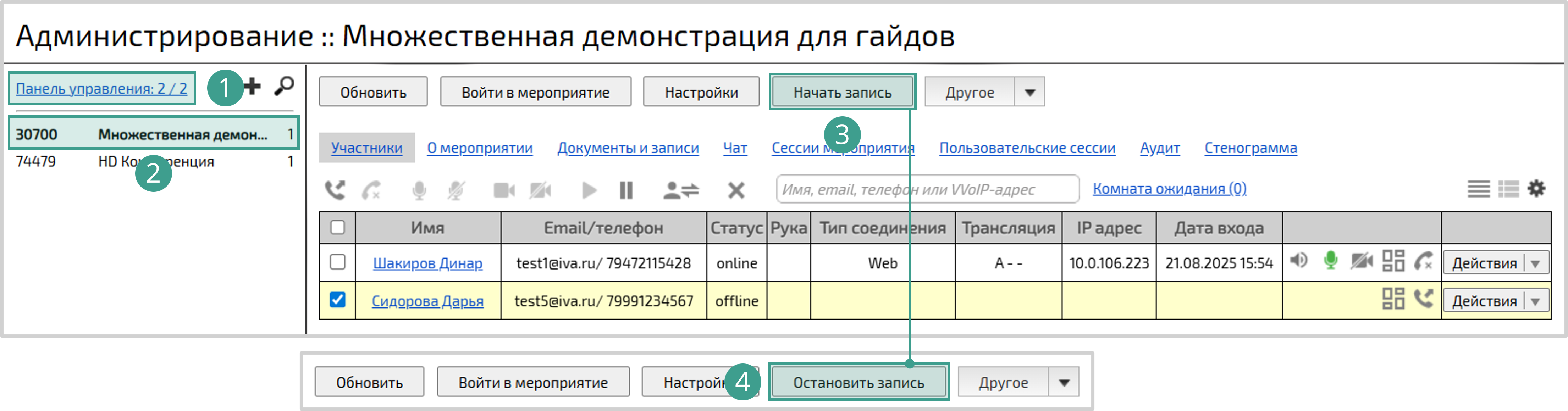Open the Другое dropdown menu
1568x411 pixels.
pos(1031,91)
